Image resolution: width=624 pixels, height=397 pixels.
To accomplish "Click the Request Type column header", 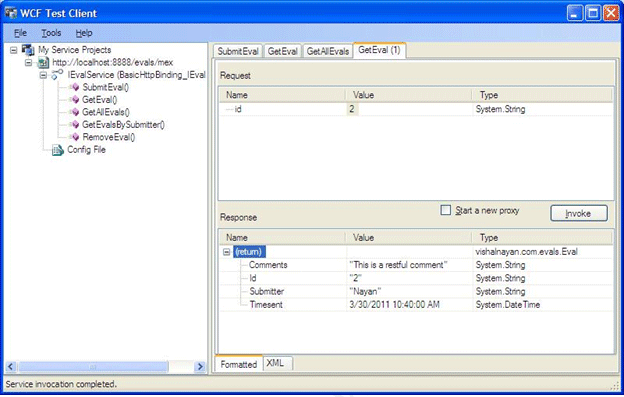I will click(x=542, y=95).
